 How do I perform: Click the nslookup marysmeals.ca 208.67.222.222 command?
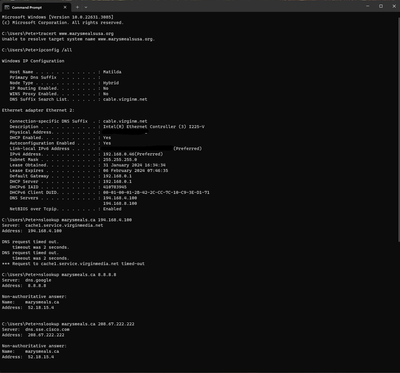click(68, 324)
